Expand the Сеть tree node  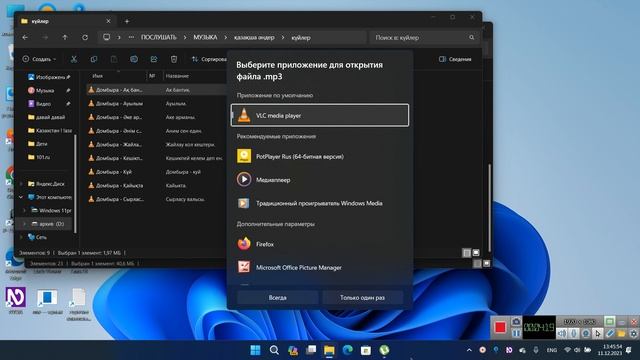coord(21,237)
